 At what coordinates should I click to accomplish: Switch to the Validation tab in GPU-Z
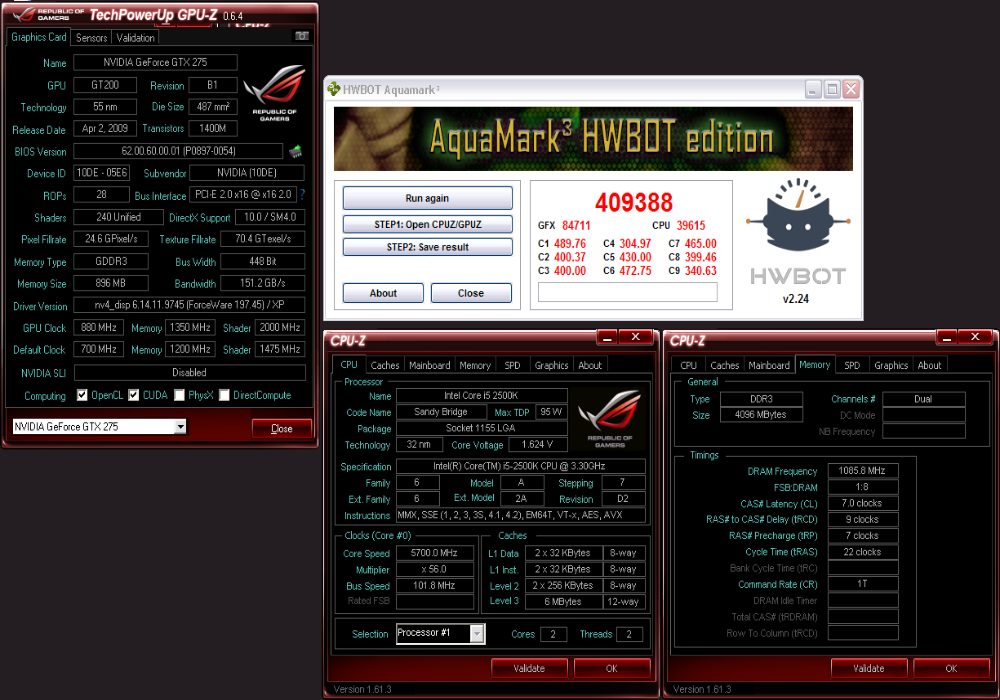pyautogui.click(x=135, y=38)
